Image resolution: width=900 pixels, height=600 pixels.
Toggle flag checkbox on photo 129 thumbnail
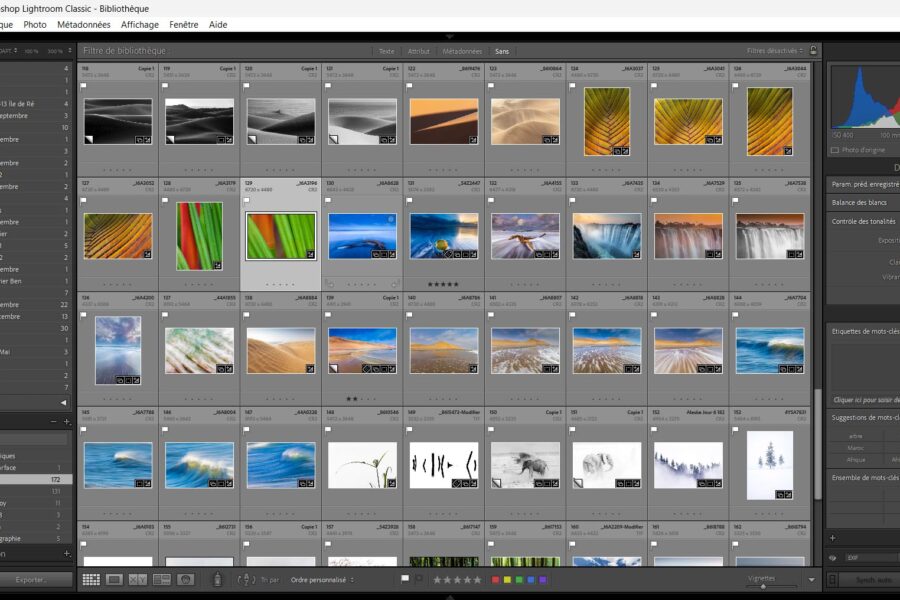click(246, 200)
